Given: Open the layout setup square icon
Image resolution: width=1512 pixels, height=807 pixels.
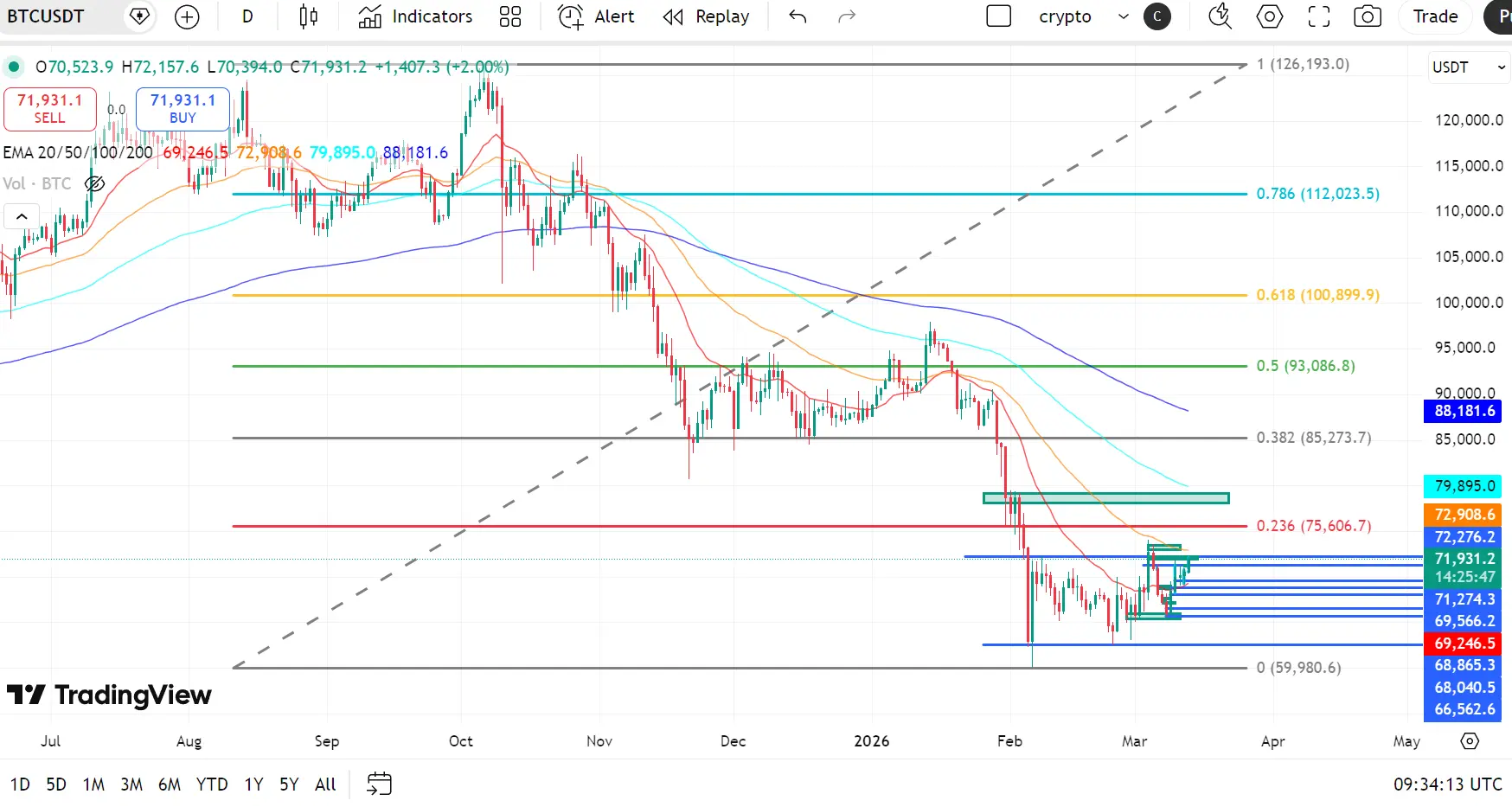Looking at the screenshot, I should [999, 16].
